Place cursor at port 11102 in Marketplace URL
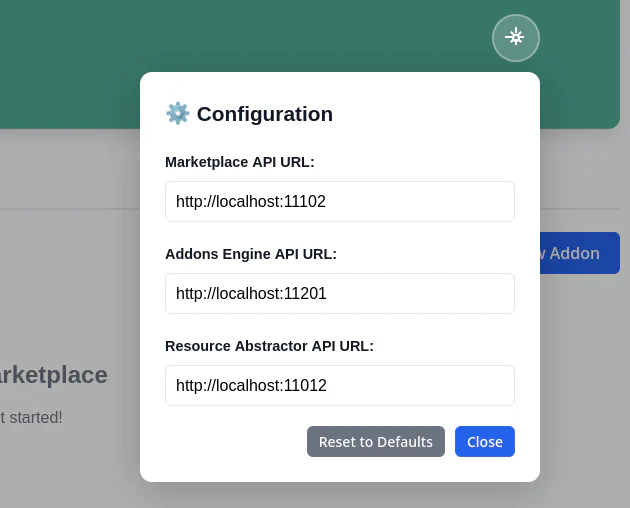The width and height of the screenshot is (630, 508). tap(305, 201)
